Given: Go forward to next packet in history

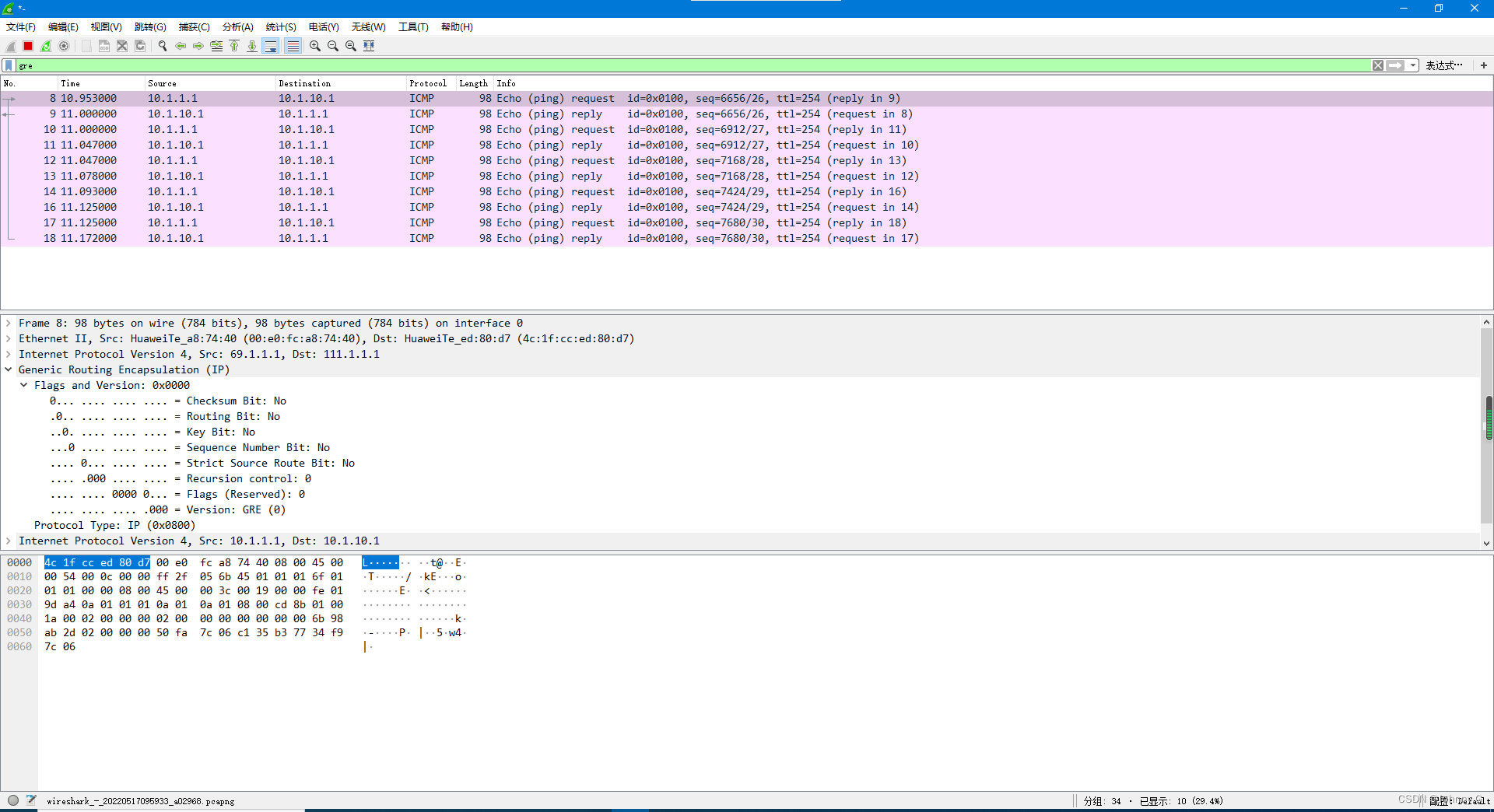Looking at the screenshot, I should coord(198,46).
